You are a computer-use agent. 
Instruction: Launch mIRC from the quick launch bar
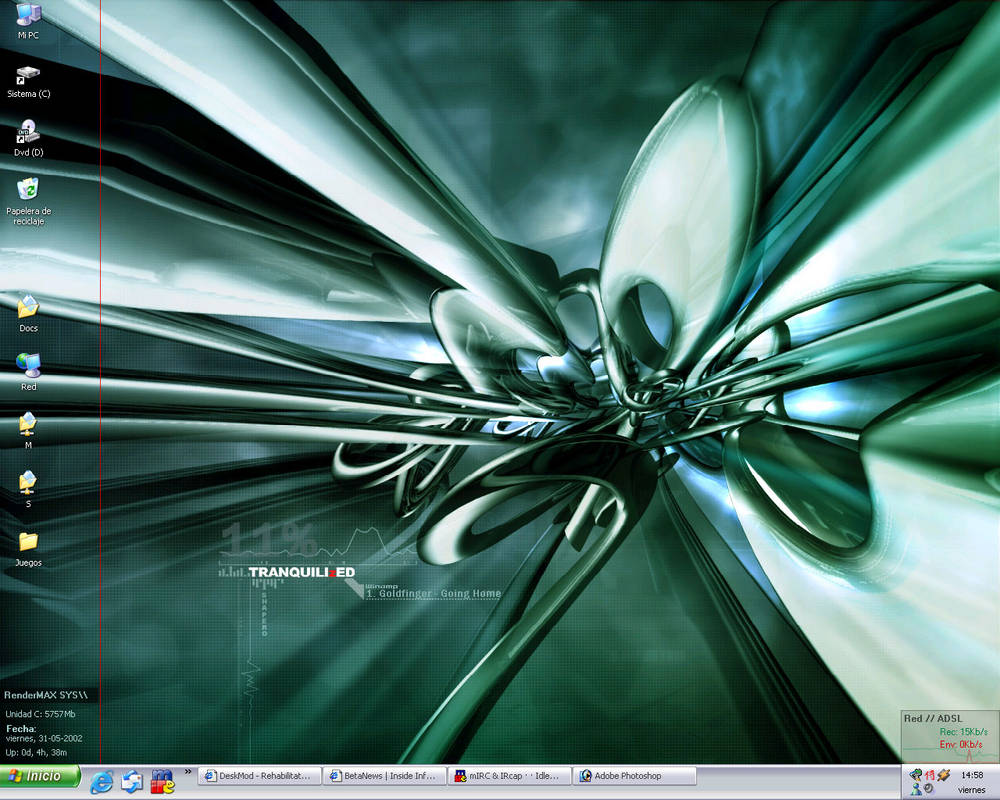(x=162, y=781)
